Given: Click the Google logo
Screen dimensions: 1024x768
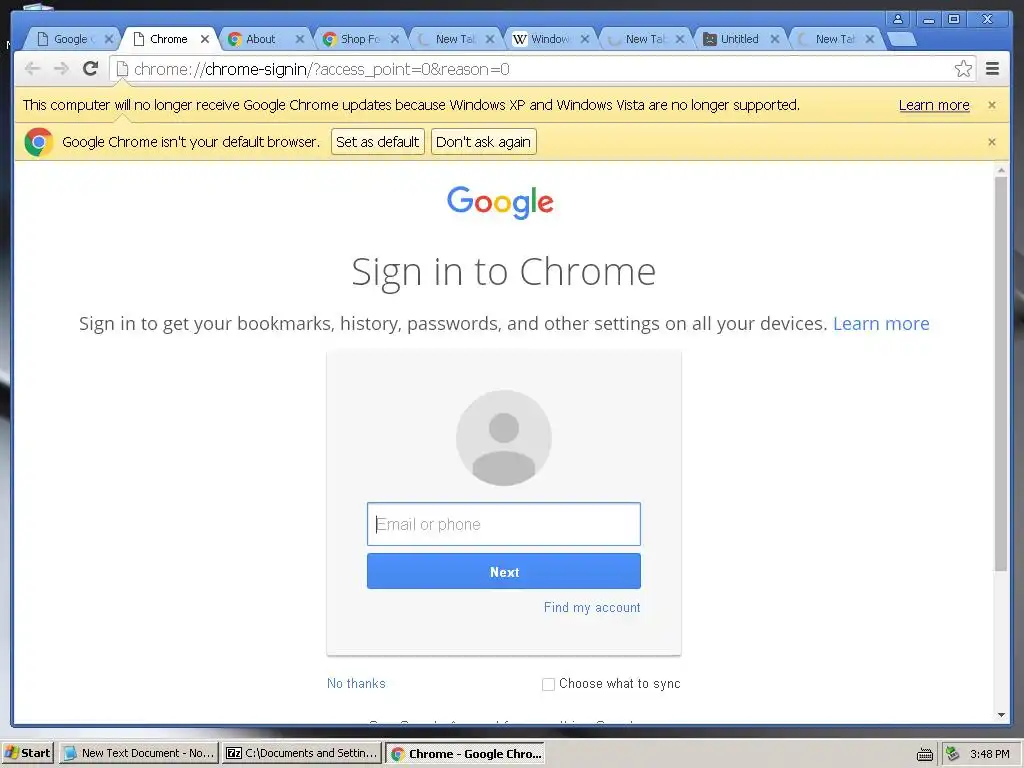Looking at the screenshot, I should [x=500, y=202].
